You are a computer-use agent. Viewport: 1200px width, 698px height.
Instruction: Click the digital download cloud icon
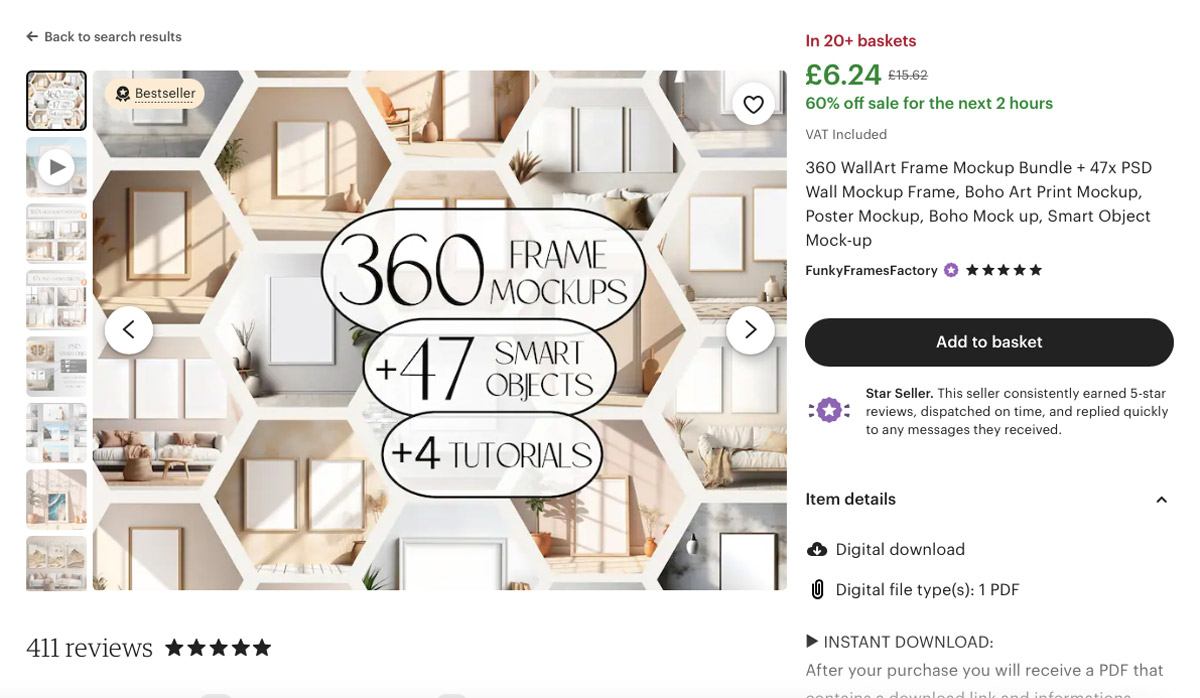coord(818,549)
